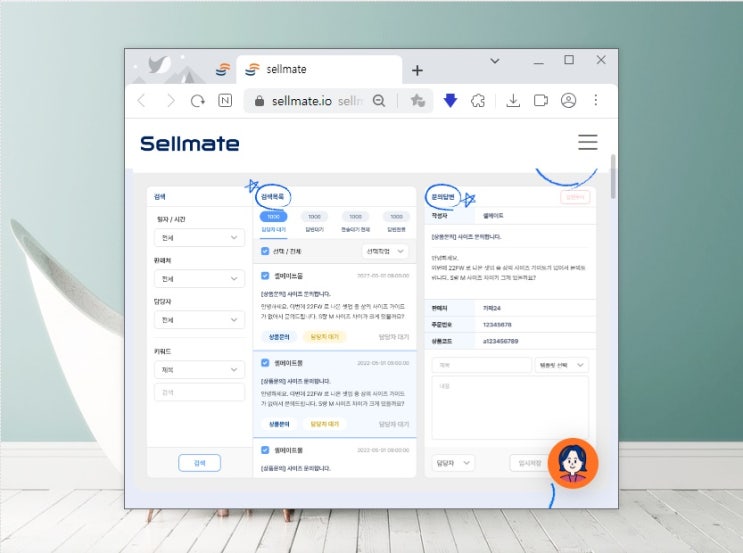Image resolution: width=743 pixels, height=553 pixels.
Task: Switch to the 답변대기 tab
Action: coord(314,222)
